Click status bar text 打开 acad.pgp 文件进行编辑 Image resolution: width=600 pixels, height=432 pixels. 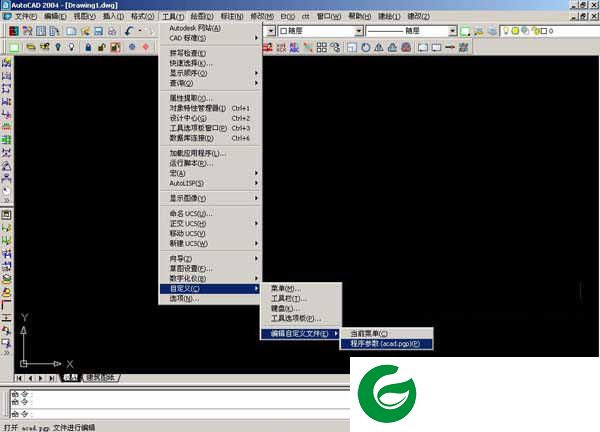coord(50,427)
